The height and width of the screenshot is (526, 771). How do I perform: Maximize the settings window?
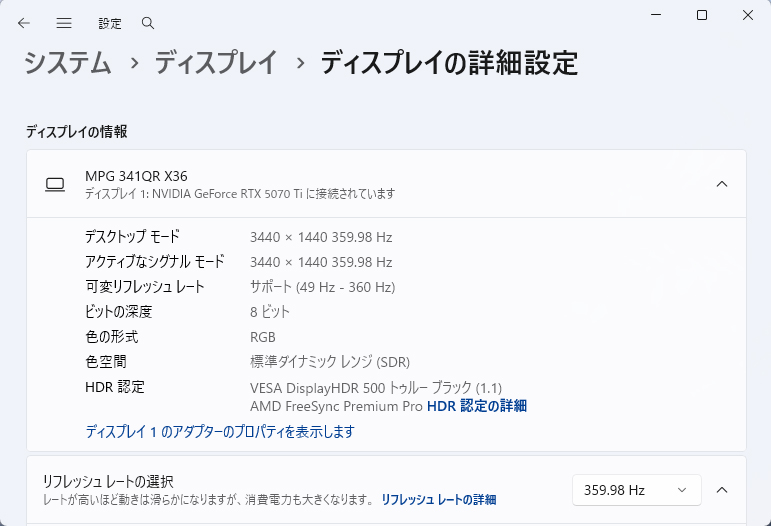[x=702, y=15]
